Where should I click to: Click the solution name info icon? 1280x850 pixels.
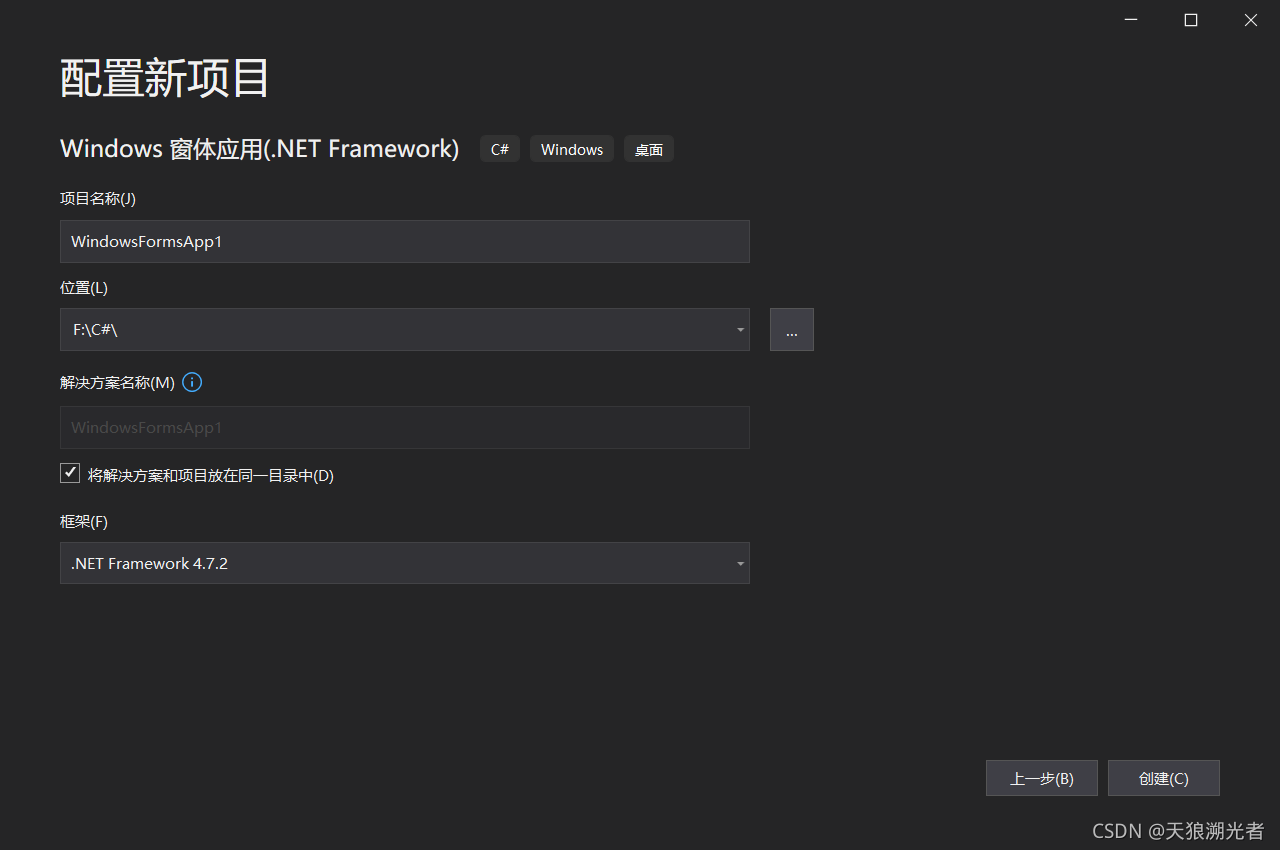click(193, 382)
